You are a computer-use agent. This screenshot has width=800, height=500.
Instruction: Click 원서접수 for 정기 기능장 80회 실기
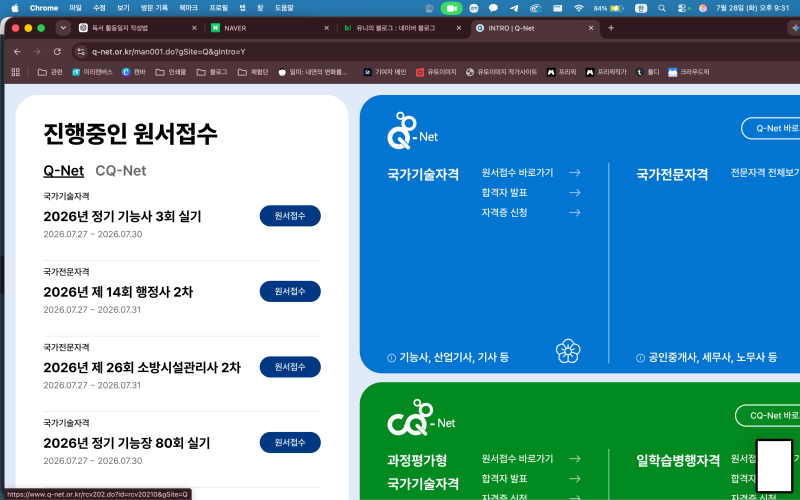pyautogui.click(x=290, y=442)
